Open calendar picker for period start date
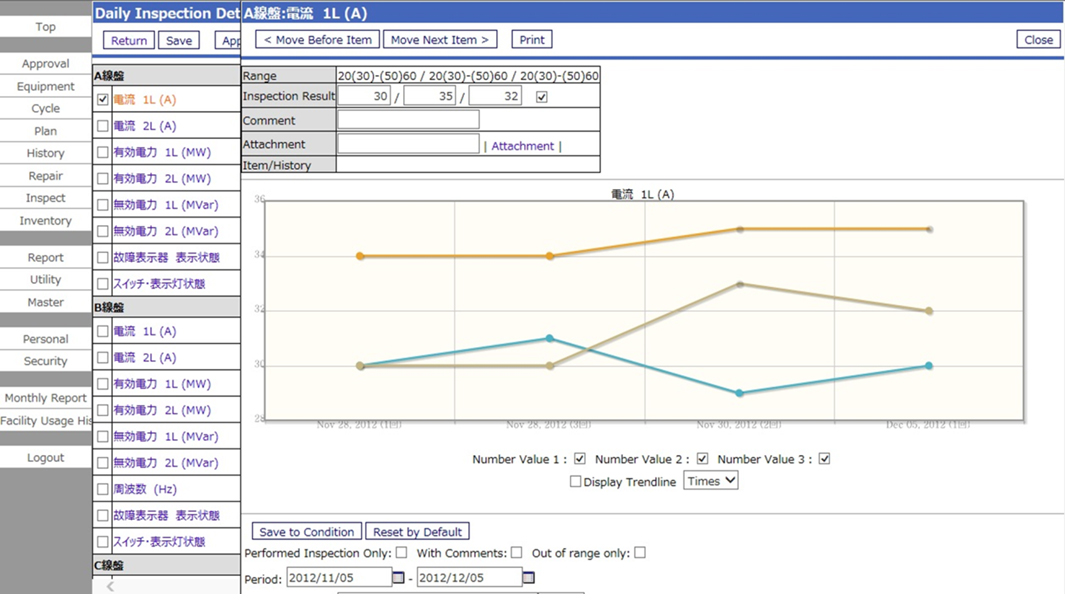This screenshot has width=1065, height=604. (x=399, y=578)
